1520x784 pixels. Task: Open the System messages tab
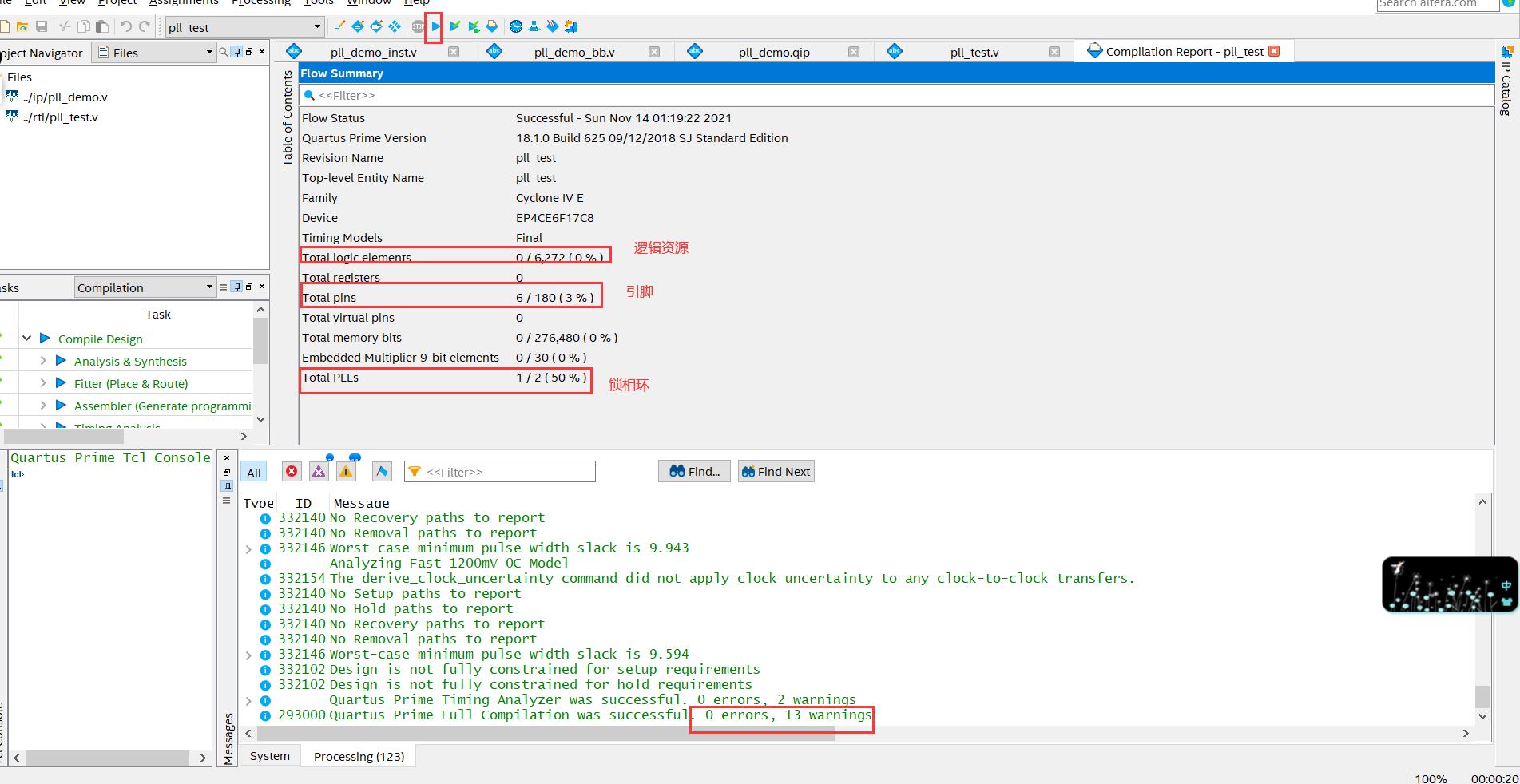270,756
